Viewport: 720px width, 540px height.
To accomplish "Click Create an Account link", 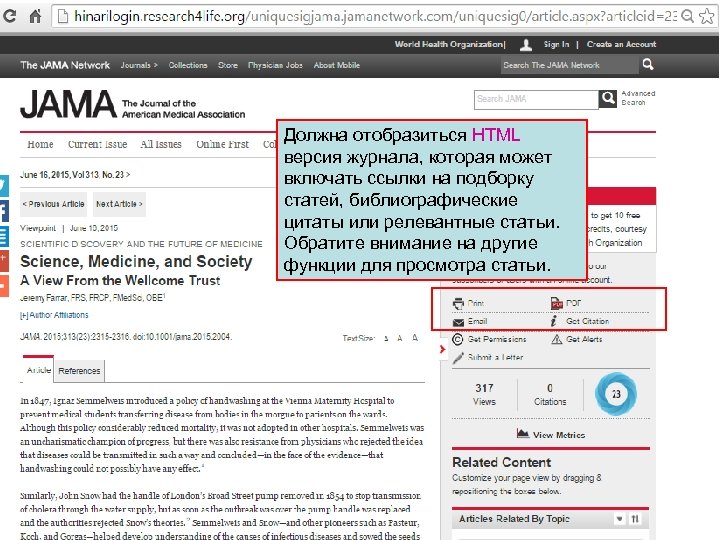I will (621, 45).
